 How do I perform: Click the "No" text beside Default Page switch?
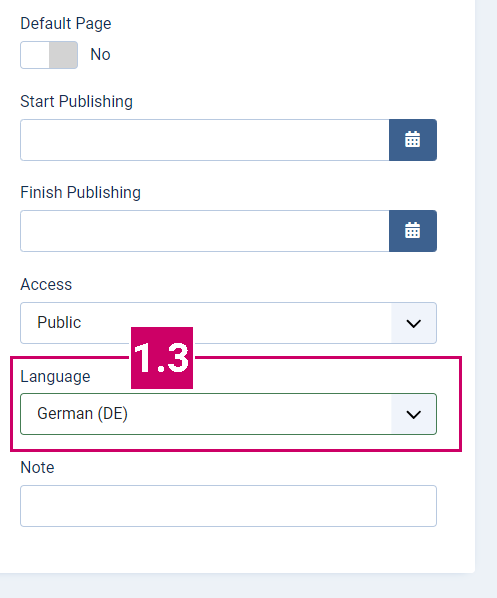tap(100, 55)
